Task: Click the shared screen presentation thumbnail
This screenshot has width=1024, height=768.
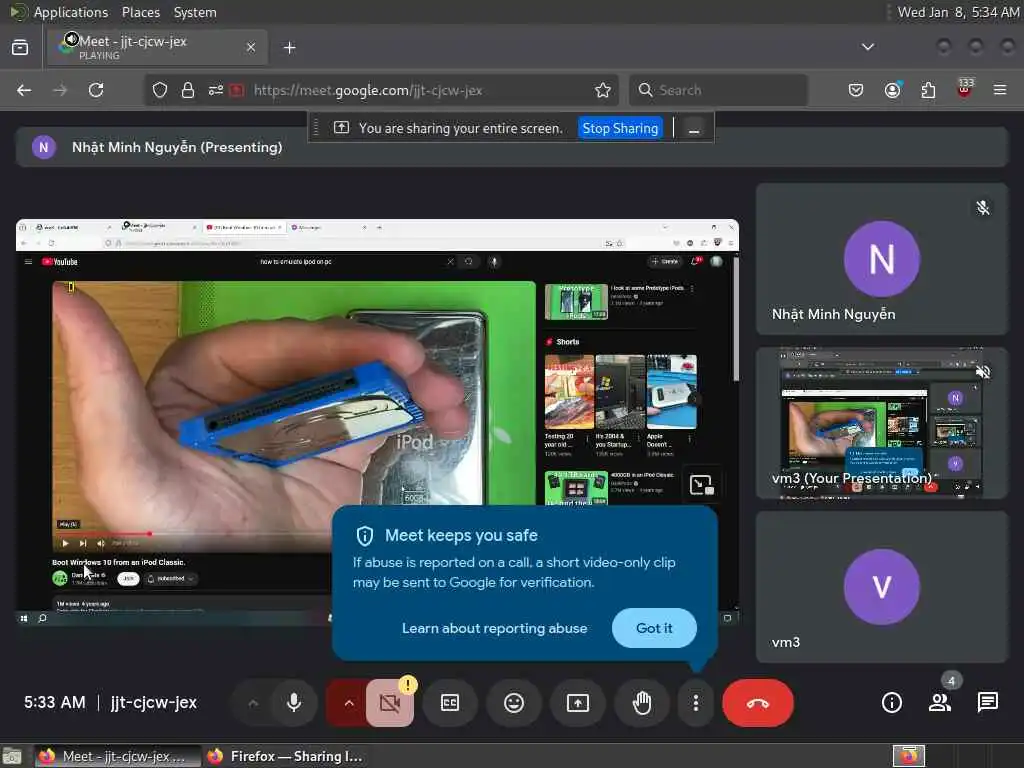Action: click(377, 422)
